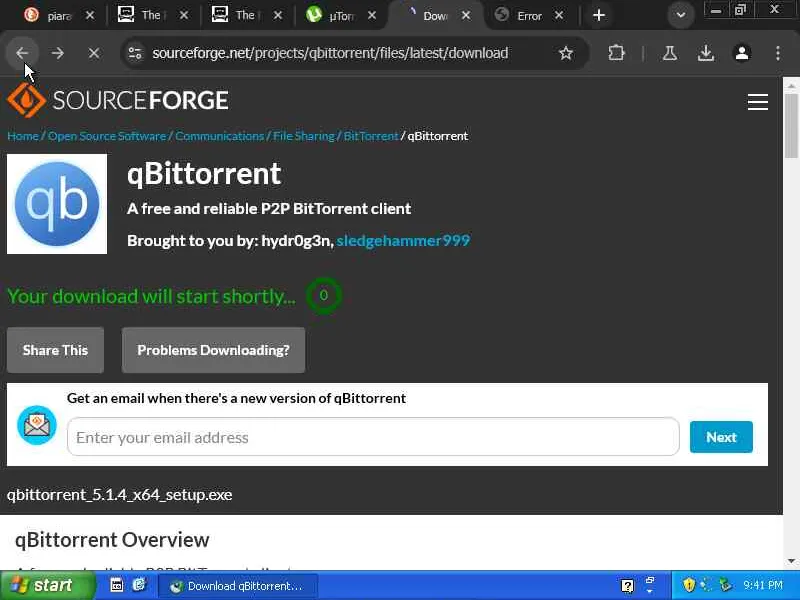
Task: Open Open Source Software breadcrumb link
Action: pos(107,136)
